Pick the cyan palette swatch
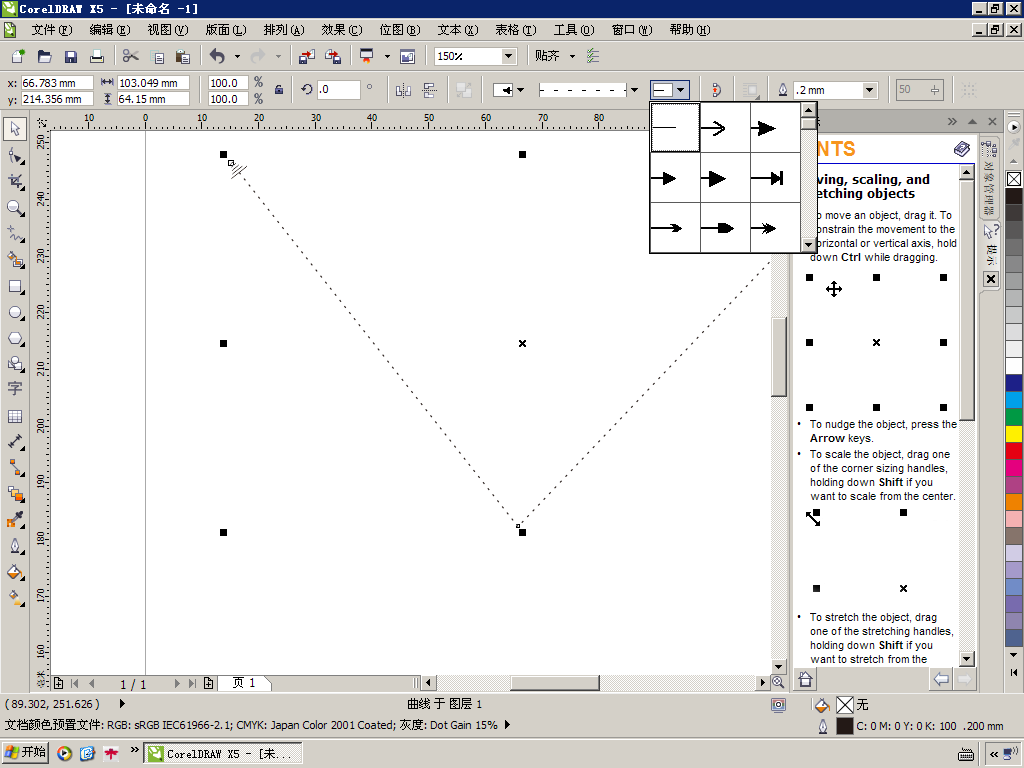The image size is (1024, 768). (x=1014, y=399)
